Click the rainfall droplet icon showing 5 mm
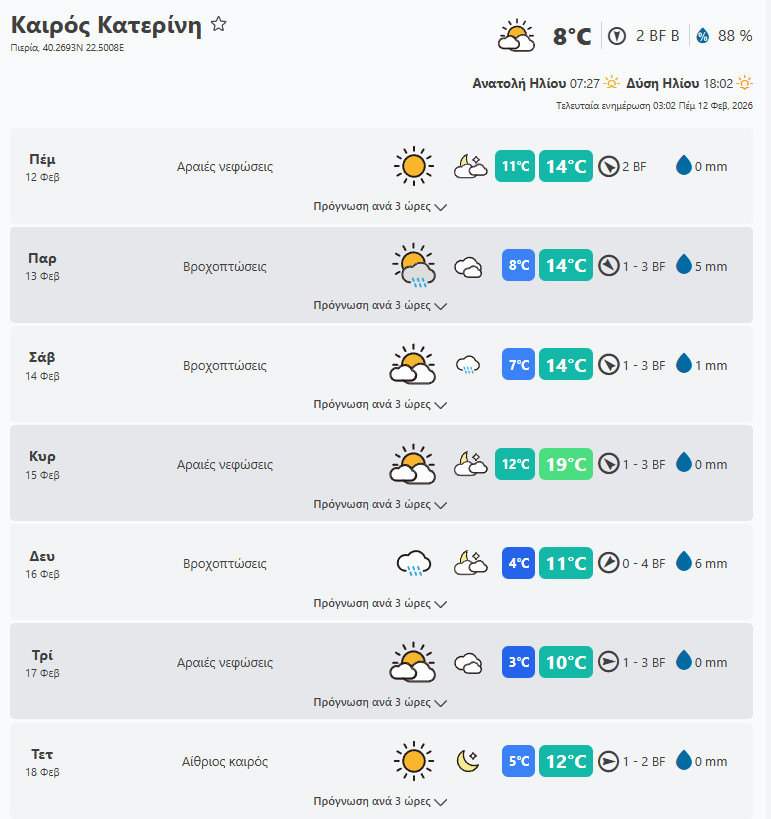The image size is (771, 819). pyautogui.click(x=684, y=266)
